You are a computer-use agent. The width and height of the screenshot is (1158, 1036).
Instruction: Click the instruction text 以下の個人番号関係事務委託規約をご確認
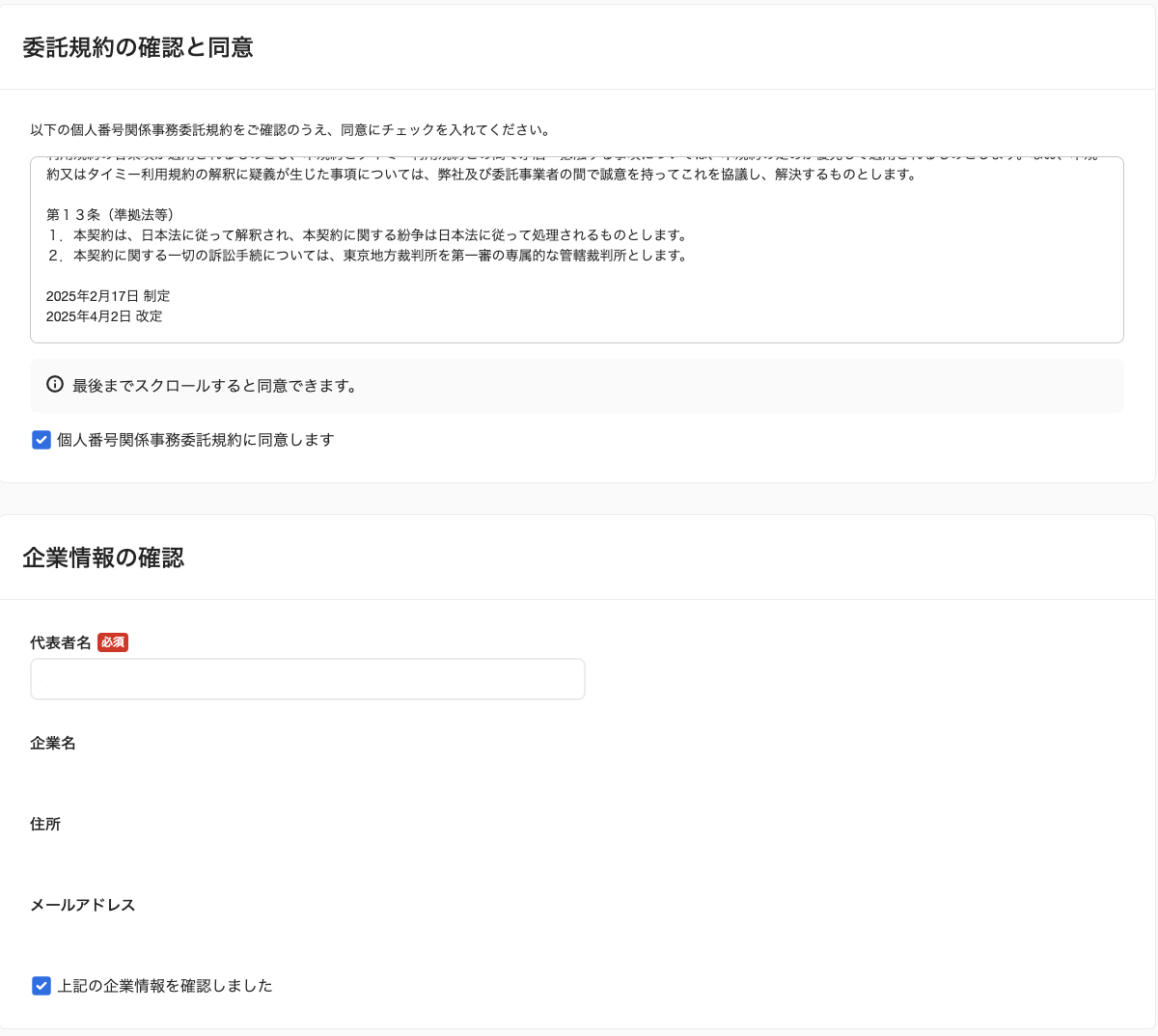(290, 129)
